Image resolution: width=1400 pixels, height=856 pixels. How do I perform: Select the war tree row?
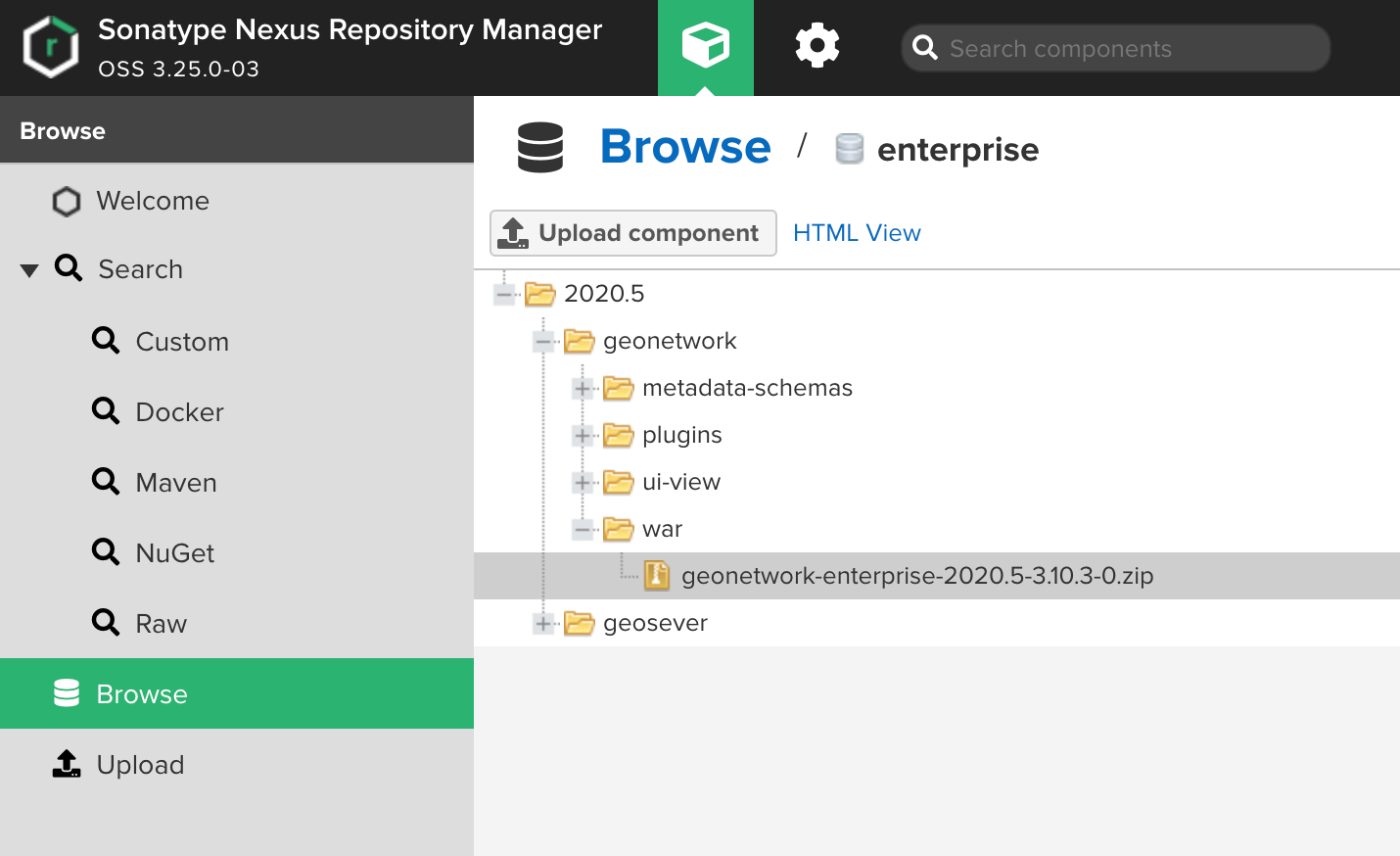click(x=937, y=529)
